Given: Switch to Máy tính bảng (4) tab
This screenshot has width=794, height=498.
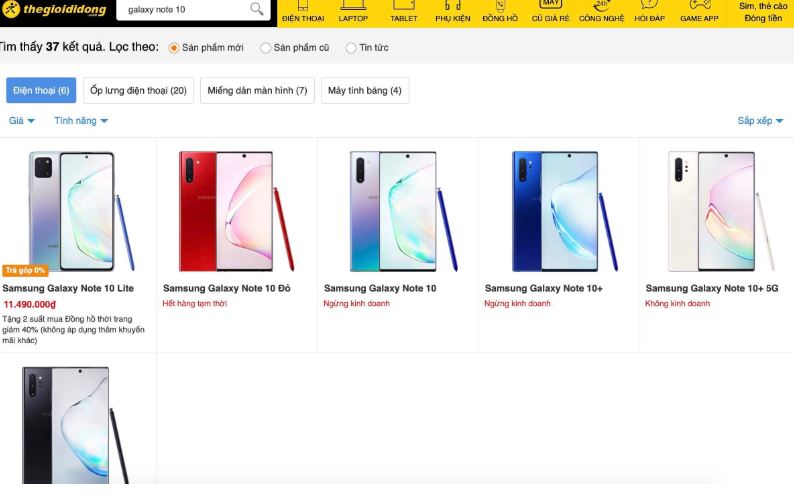Looking at the screenshot, I should point(365,91).
